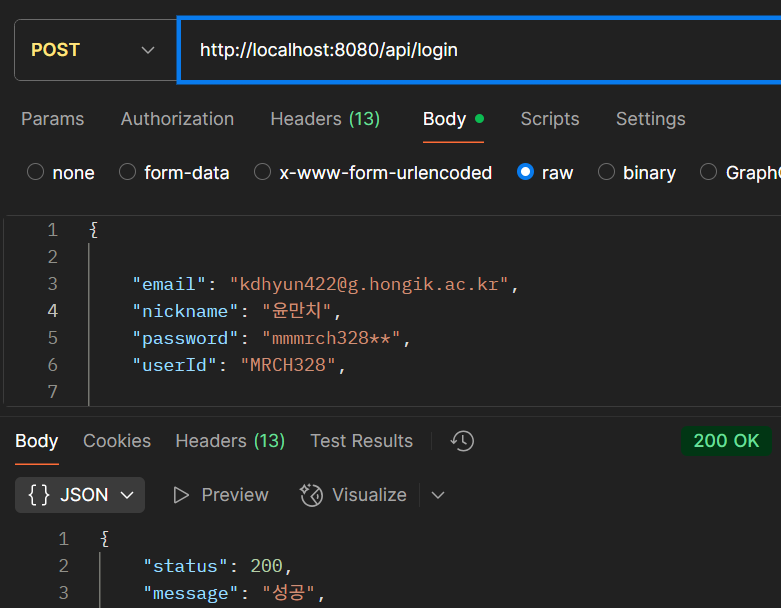This screenshot has width=781, height=608.
Task: Open the request Headers (13) tab
Action: point(325,119)
